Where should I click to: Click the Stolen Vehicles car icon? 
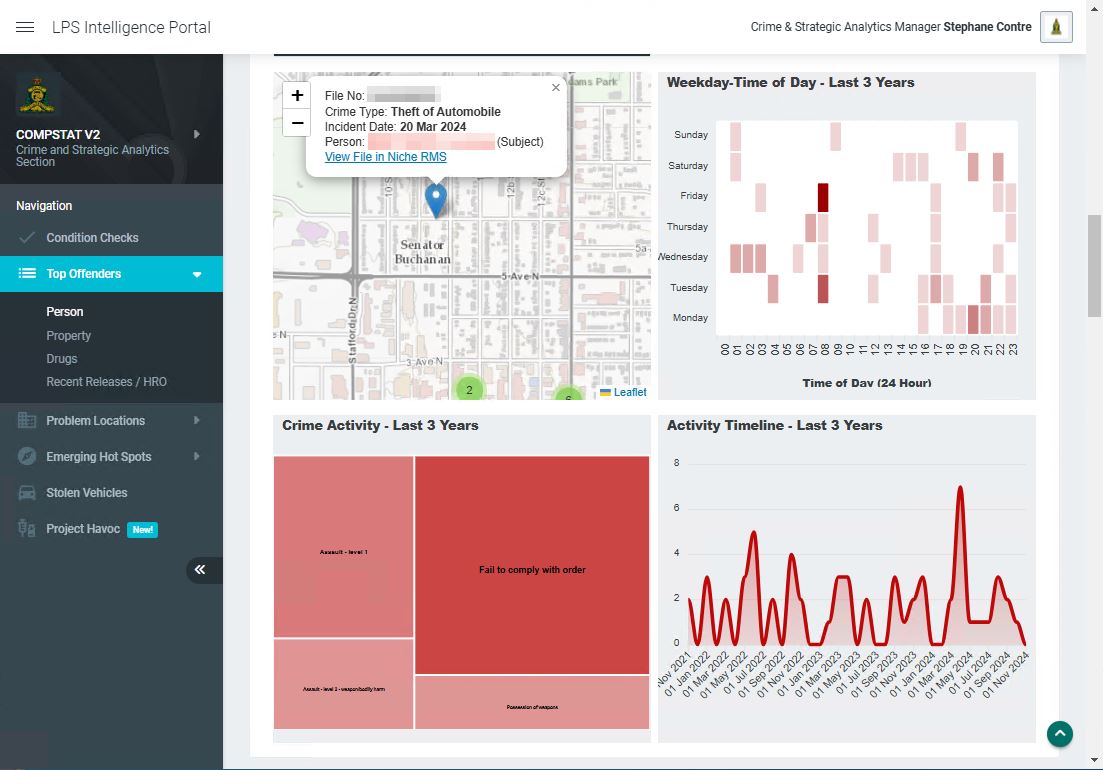[x=27, y=493]
